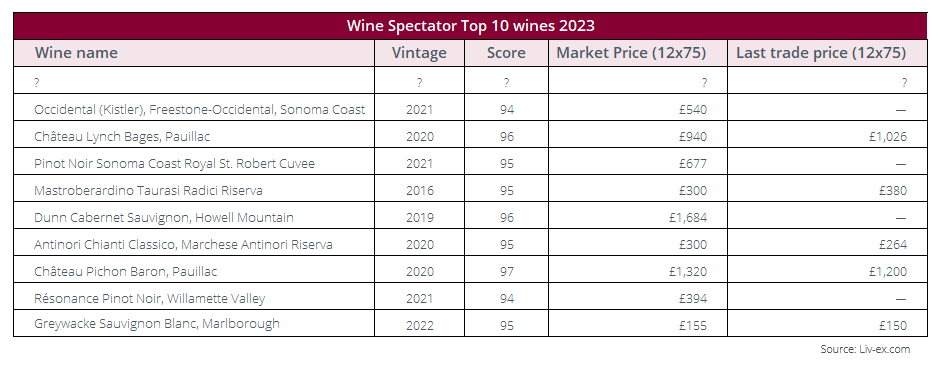The width and height of the screenshot is (946, 366).
Task: Open the Liv-ex.com source link
Action: coord(865,349)
